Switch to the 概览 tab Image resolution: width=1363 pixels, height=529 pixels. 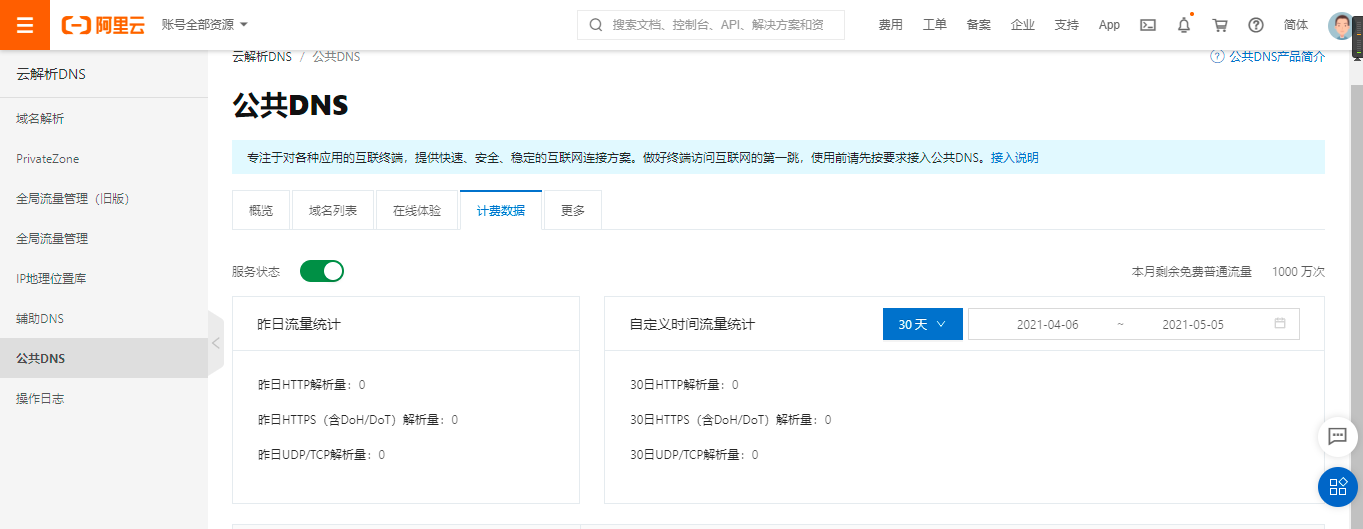tap(261, 210)
